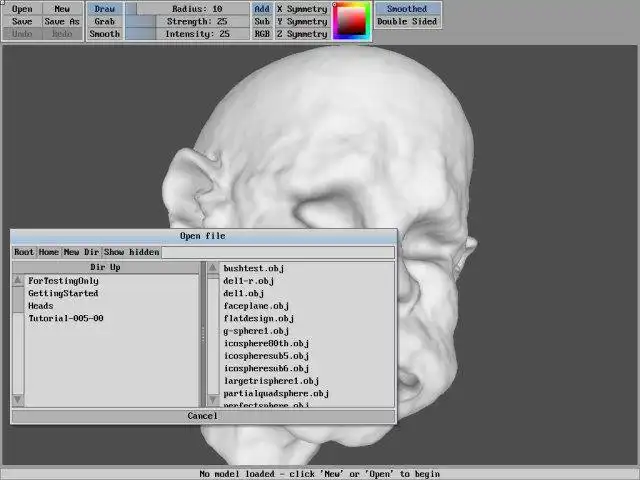
Task: Enable Add mode
Action: point(262,9)
